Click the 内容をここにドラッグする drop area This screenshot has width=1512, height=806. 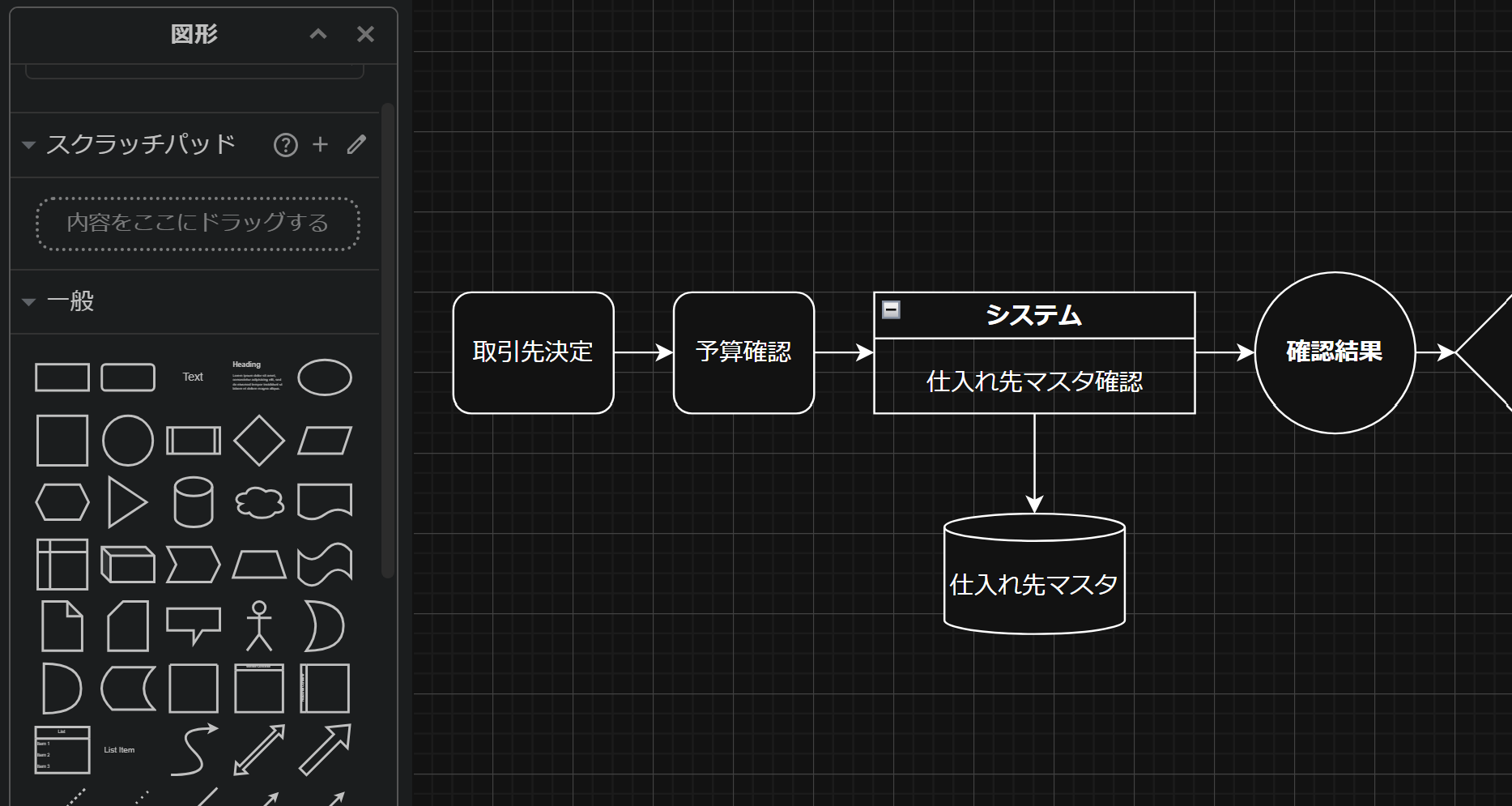198,223
